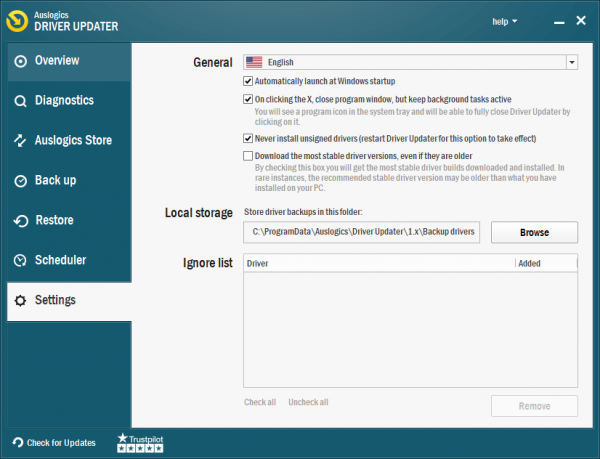600x459 pixels.
Task: Open the Overview tab
Action: coord(69,61)
